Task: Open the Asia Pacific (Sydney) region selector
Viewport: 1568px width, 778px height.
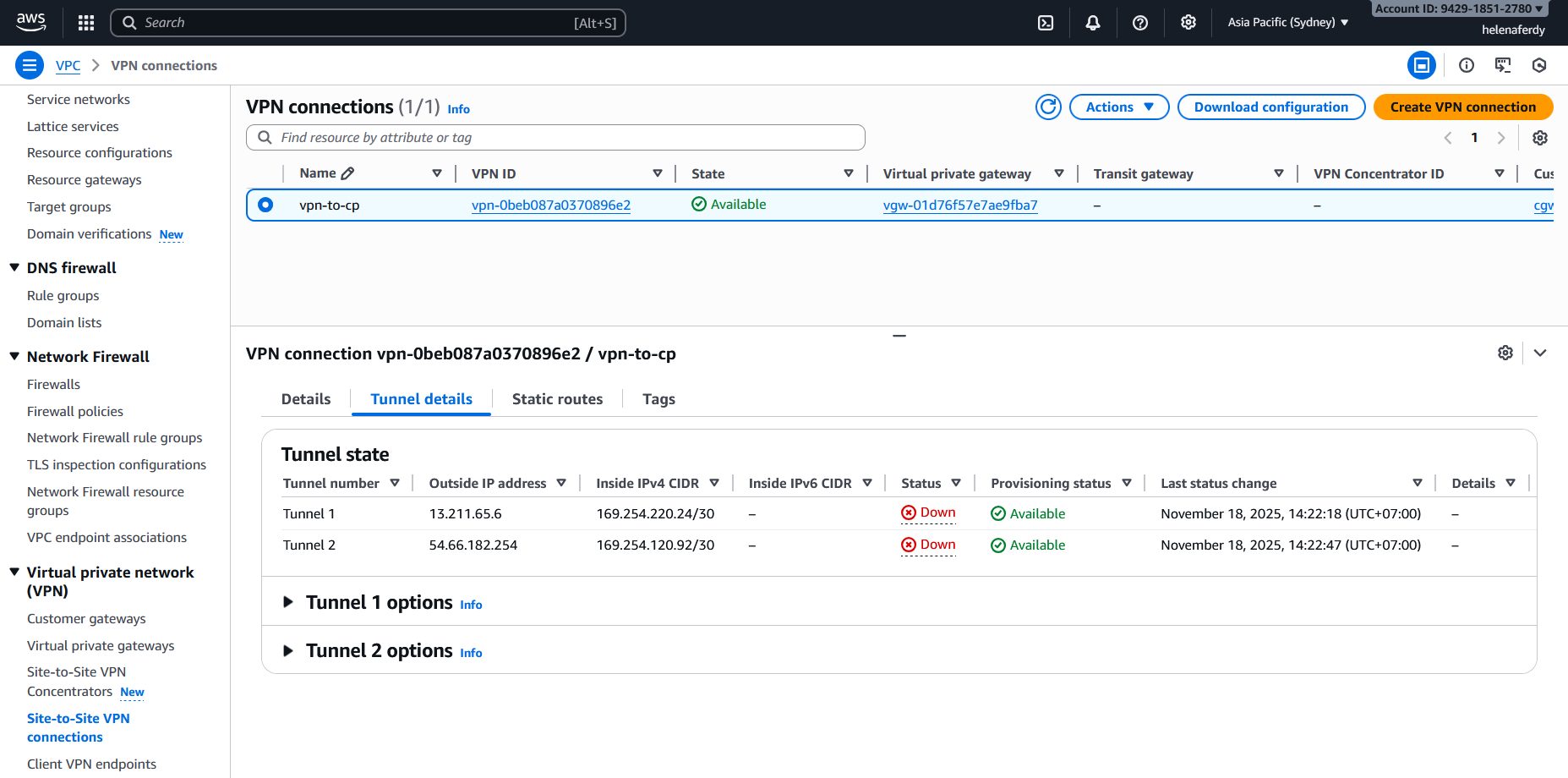Action: (1287, 23)
